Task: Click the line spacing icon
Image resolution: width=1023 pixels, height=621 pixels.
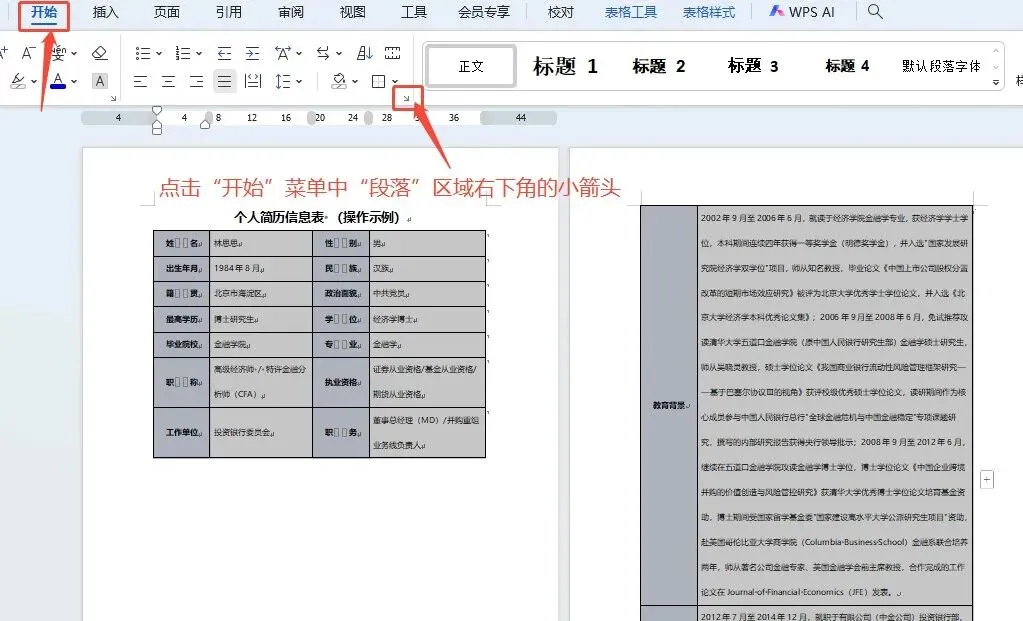Action: (283, 81)
